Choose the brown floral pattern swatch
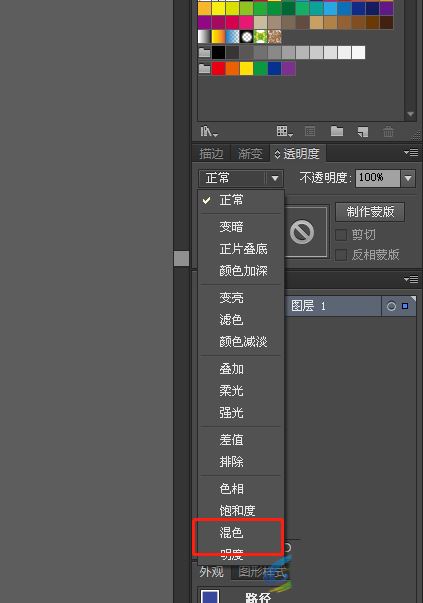The image size is (423, 603). coord(275,37)
